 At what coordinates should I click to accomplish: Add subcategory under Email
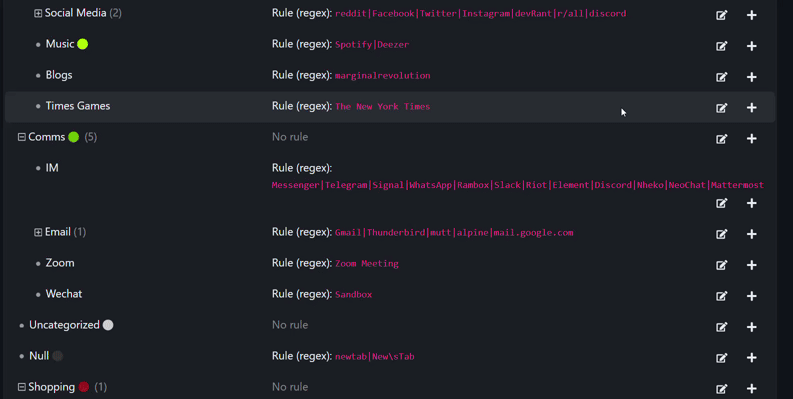752,234
